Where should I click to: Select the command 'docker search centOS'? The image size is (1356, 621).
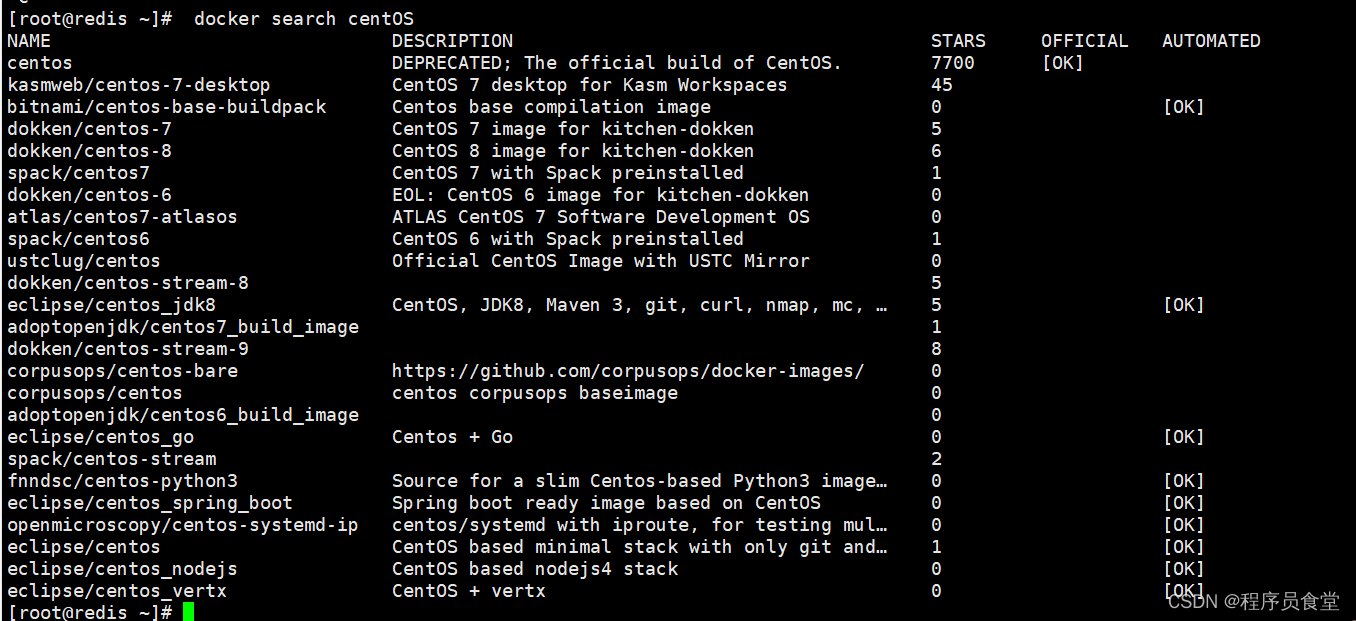(304, 19)
